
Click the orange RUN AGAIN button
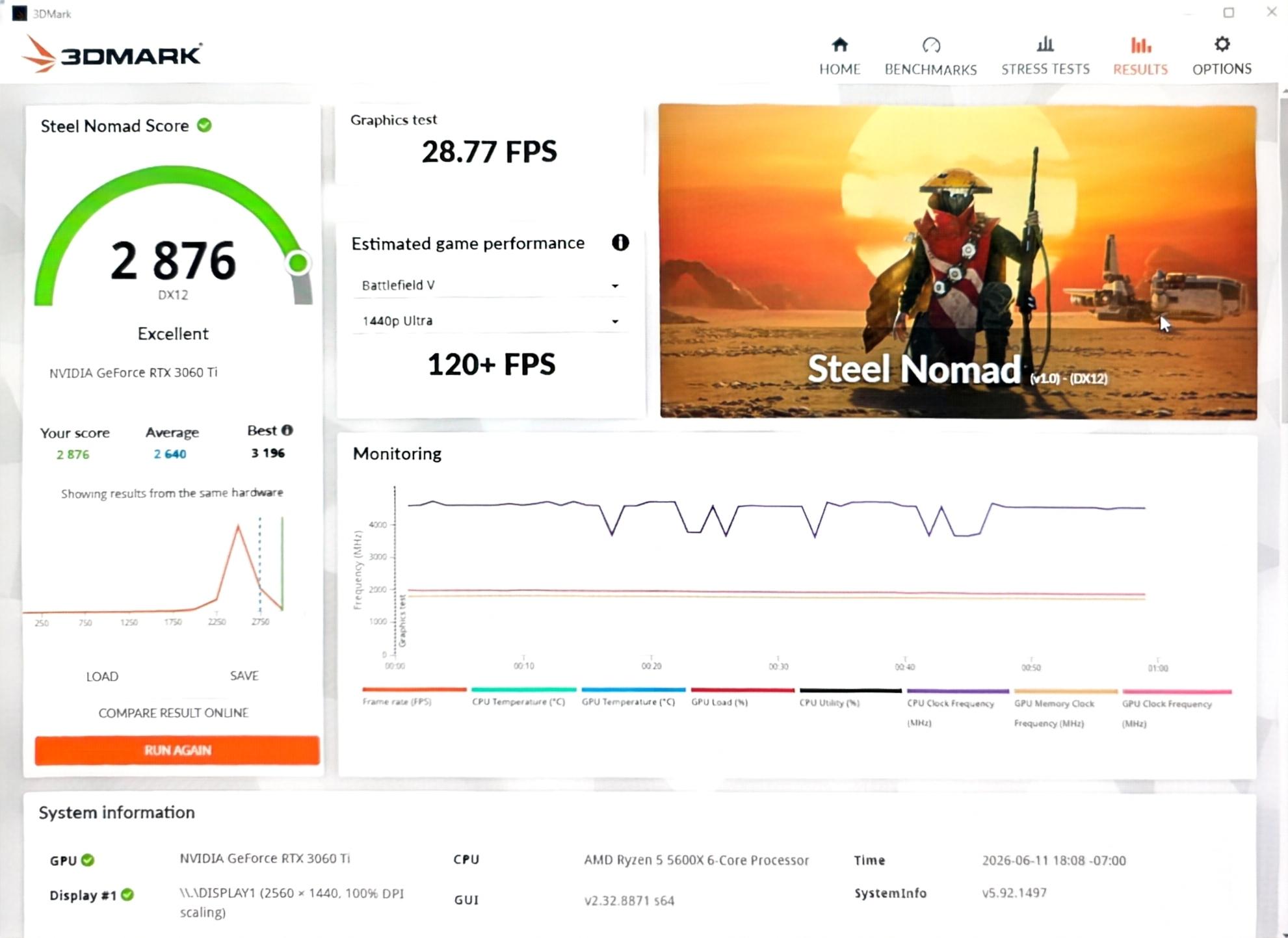(177, 750)
